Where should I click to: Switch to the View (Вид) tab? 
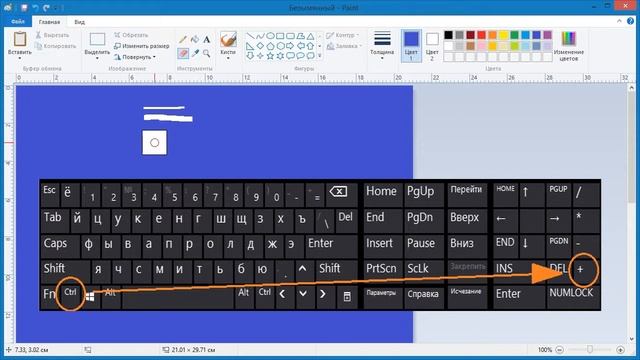tap(80, 22)
